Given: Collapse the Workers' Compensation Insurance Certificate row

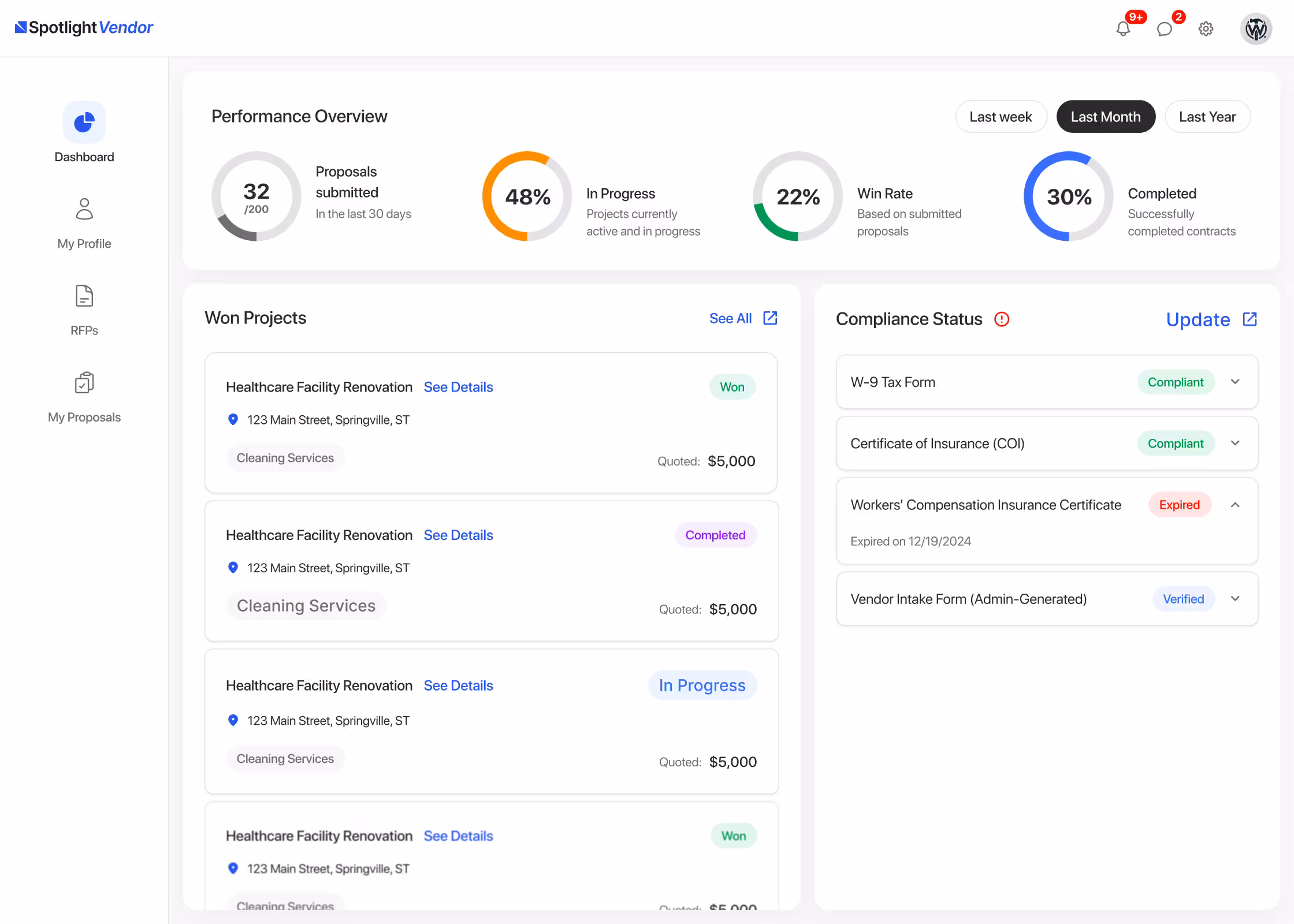Looking at the screenshot, I should tap(1235, 505).
